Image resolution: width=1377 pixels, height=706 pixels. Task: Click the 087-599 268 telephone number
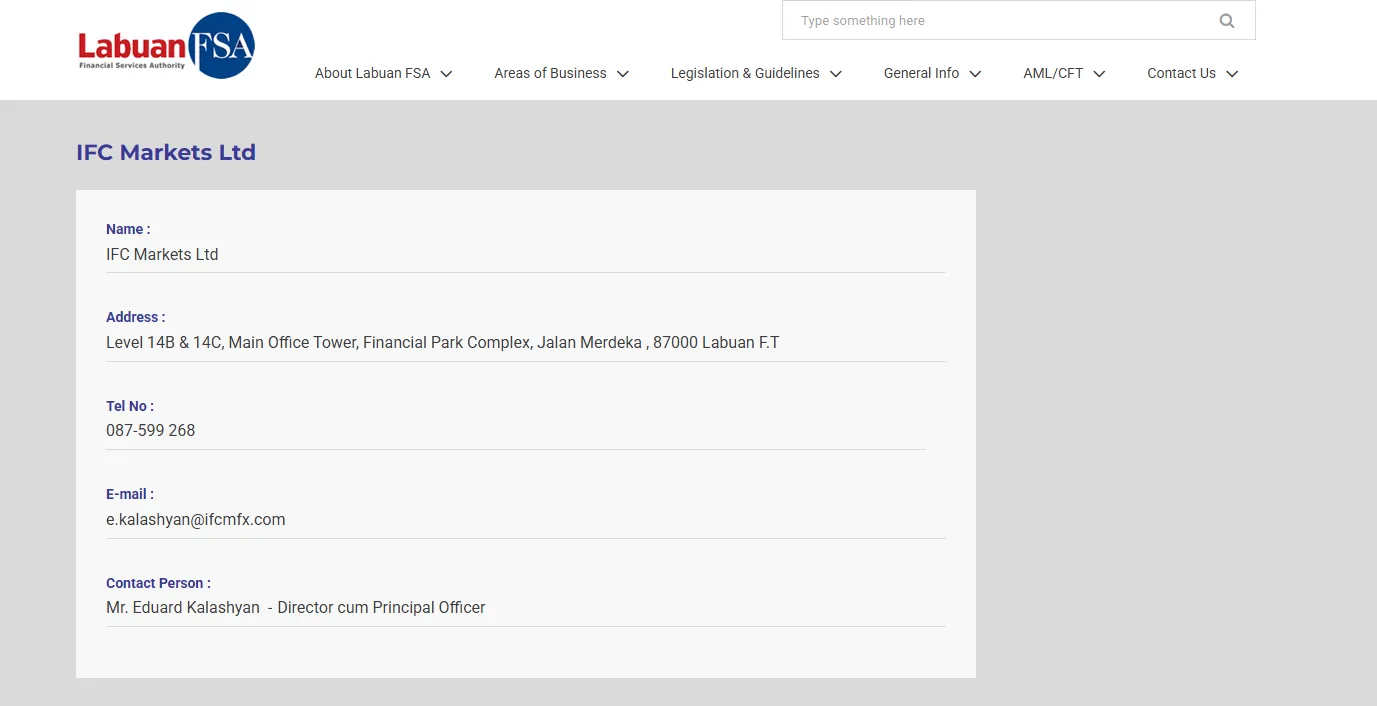(x=151, y=431)
